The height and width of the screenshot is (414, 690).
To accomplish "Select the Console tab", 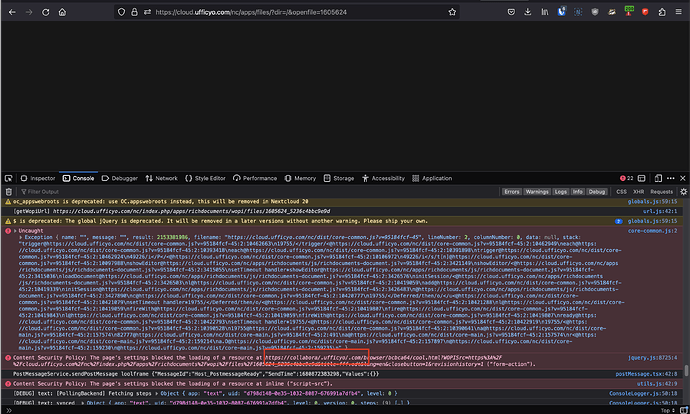I will pos(78,178).
